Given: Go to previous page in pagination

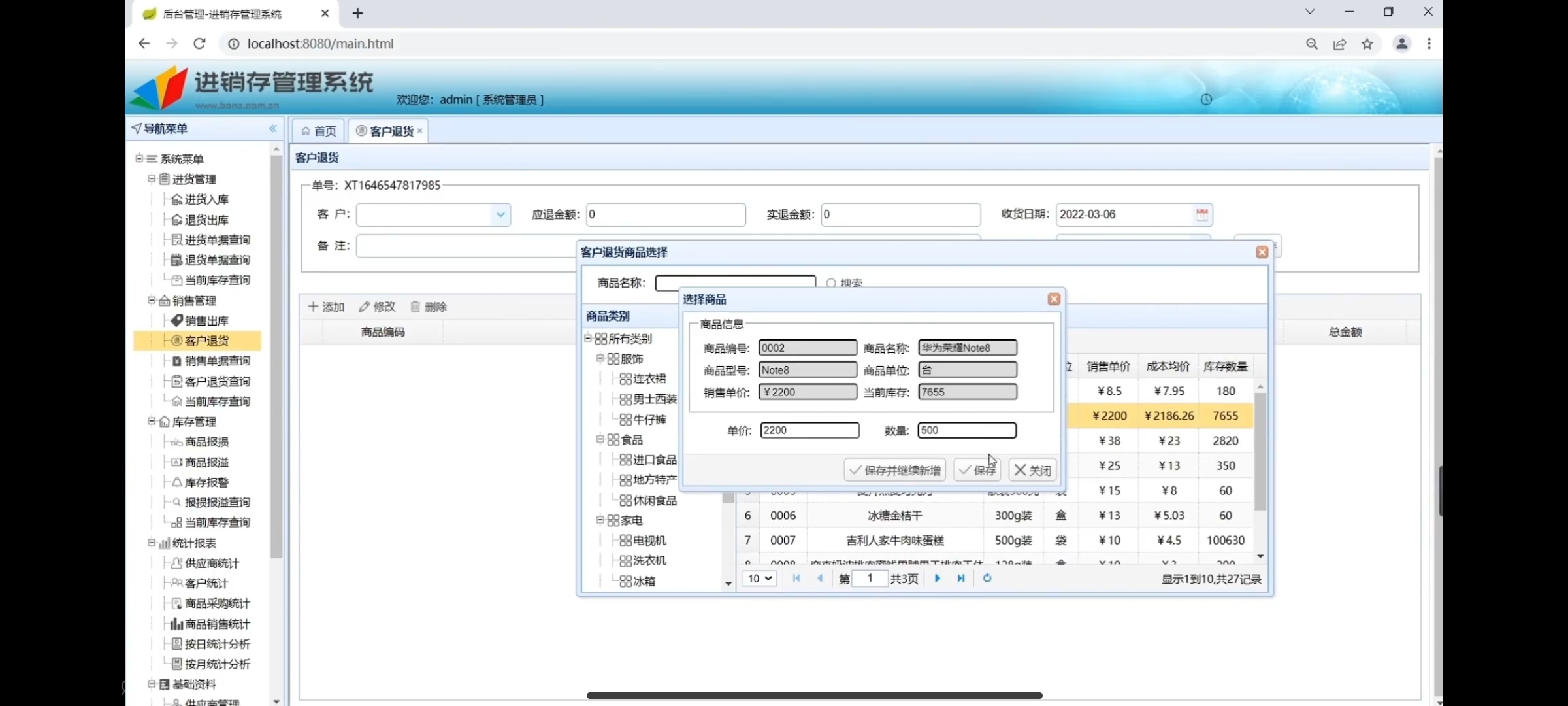Looking at the screenshot, I should [820, 579].
